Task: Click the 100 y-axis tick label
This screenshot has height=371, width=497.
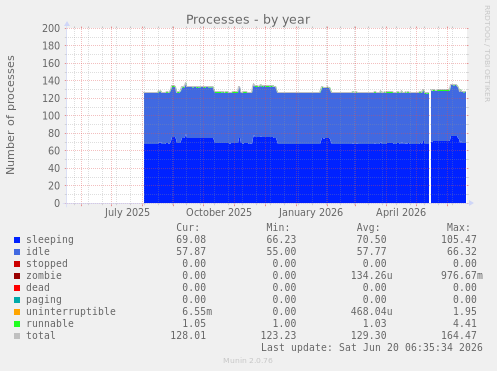Action: coord(51,116)
